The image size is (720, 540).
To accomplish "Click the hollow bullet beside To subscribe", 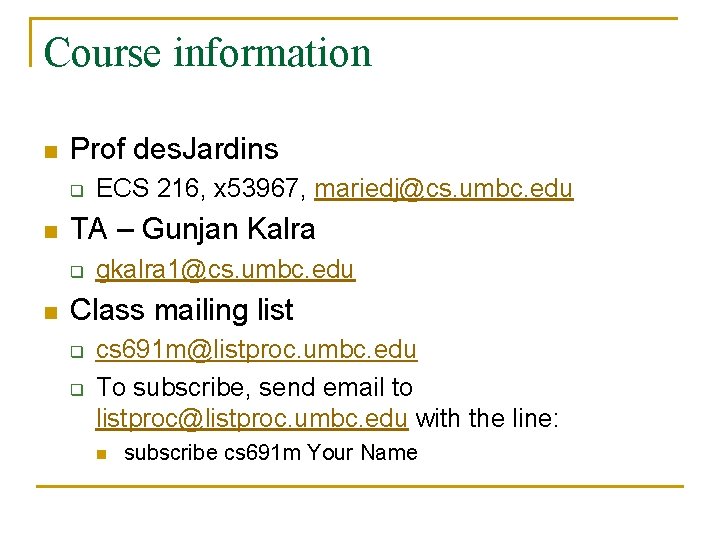I will coord(77,390).
